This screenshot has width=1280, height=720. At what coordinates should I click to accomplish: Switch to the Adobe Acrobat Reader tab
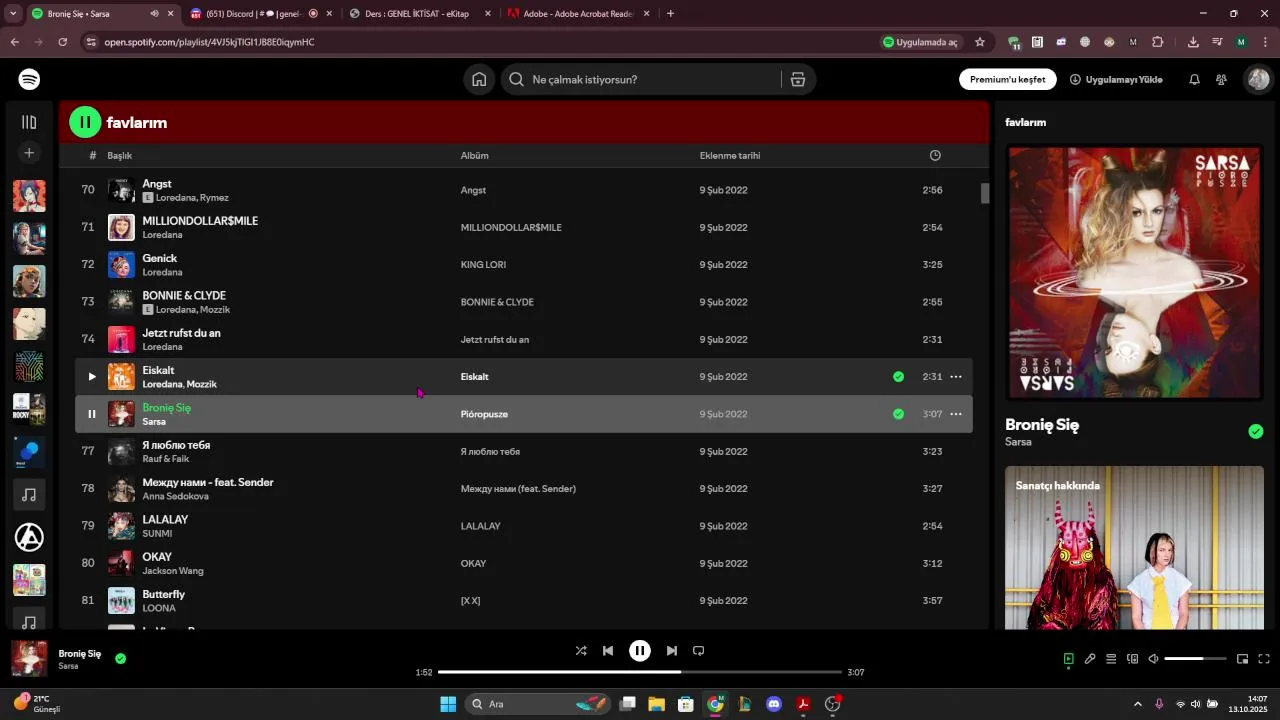tap(578, 14)
